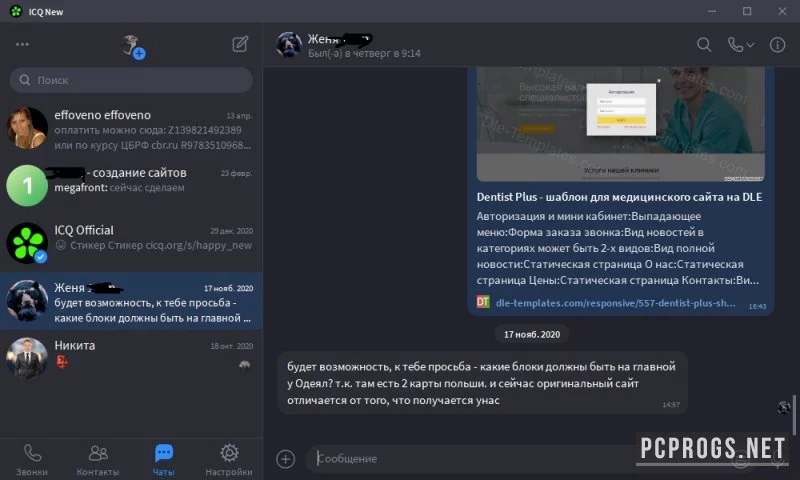
Task: Close the ICQ New window
Action: click(x=782, y=11)
